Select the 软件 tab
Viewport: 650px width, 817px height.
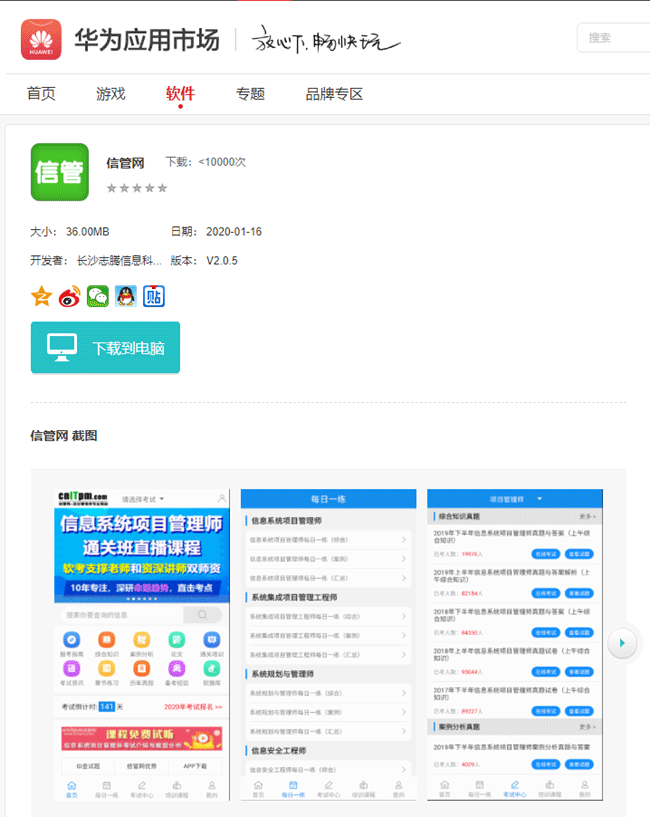(x=180, y=94)
